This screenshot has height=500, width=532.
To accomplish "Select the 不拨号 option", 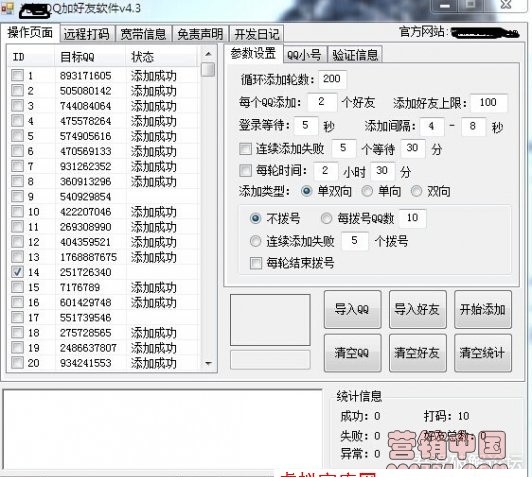I will (x=255, y=218).
